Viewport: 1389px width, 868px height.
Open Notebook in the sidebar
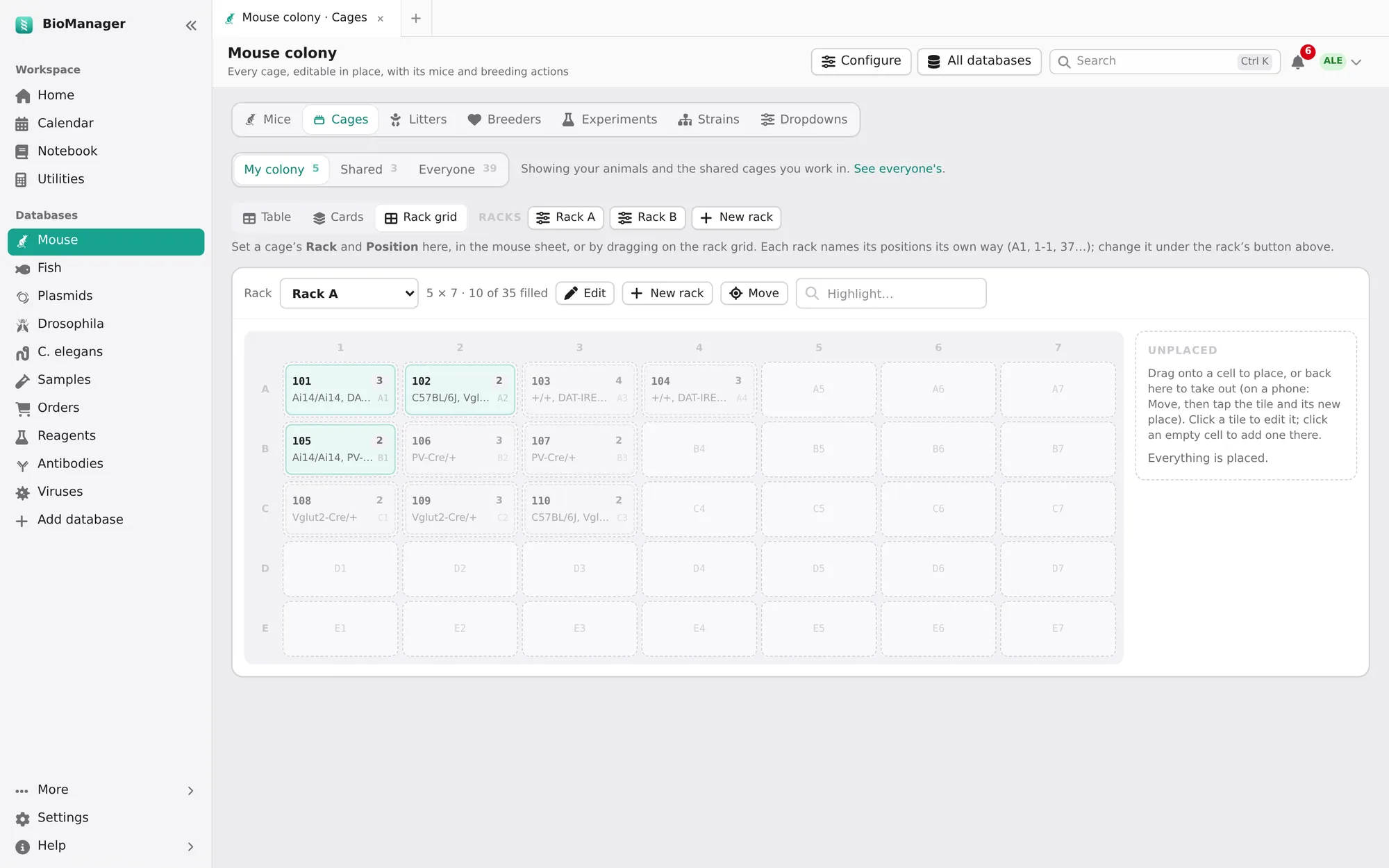106,151
